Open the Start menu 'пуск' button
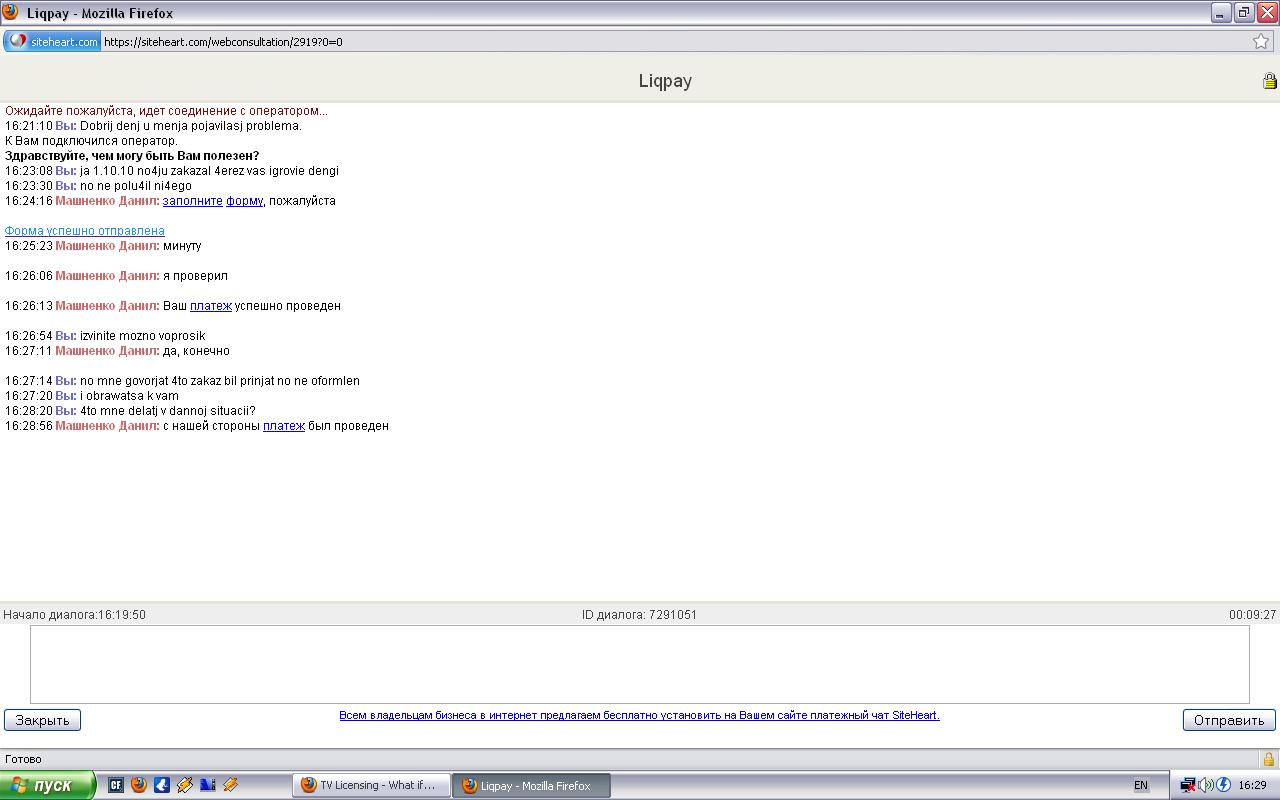Screen dimensions: 1280x800 48,785
